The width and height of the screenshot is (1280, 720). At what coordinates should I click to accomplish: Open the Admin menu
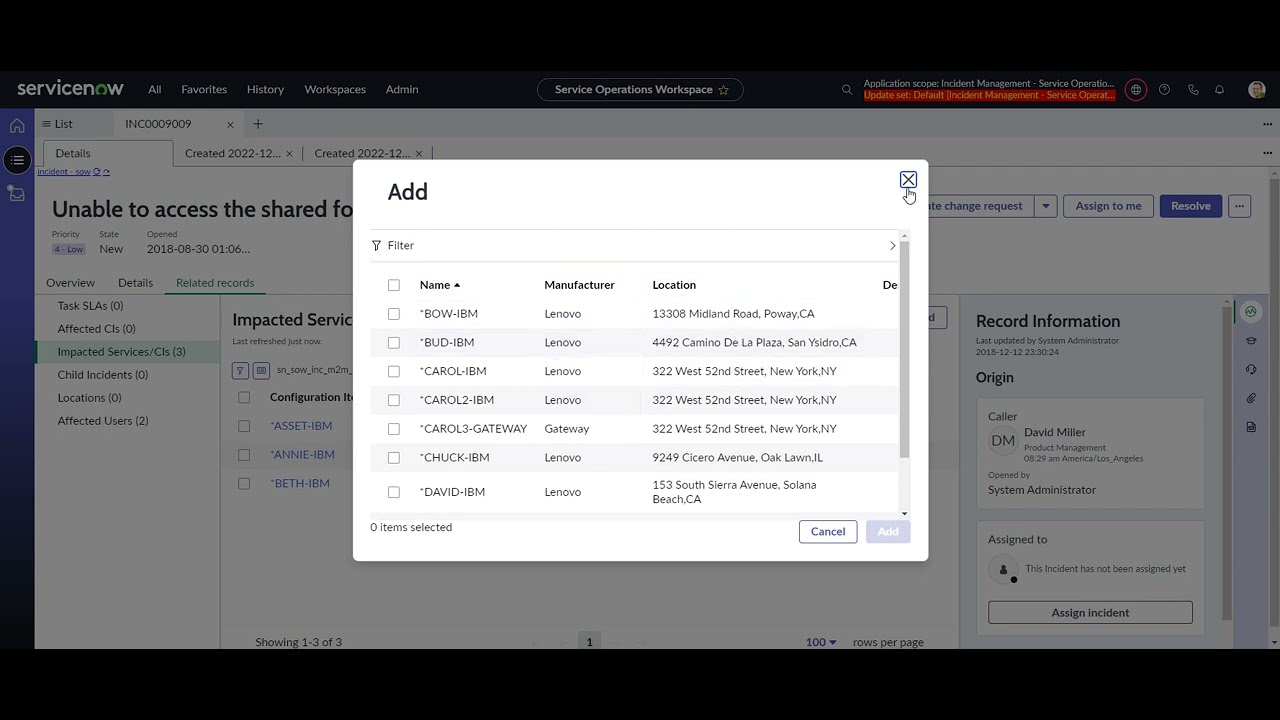coord(402,90)
